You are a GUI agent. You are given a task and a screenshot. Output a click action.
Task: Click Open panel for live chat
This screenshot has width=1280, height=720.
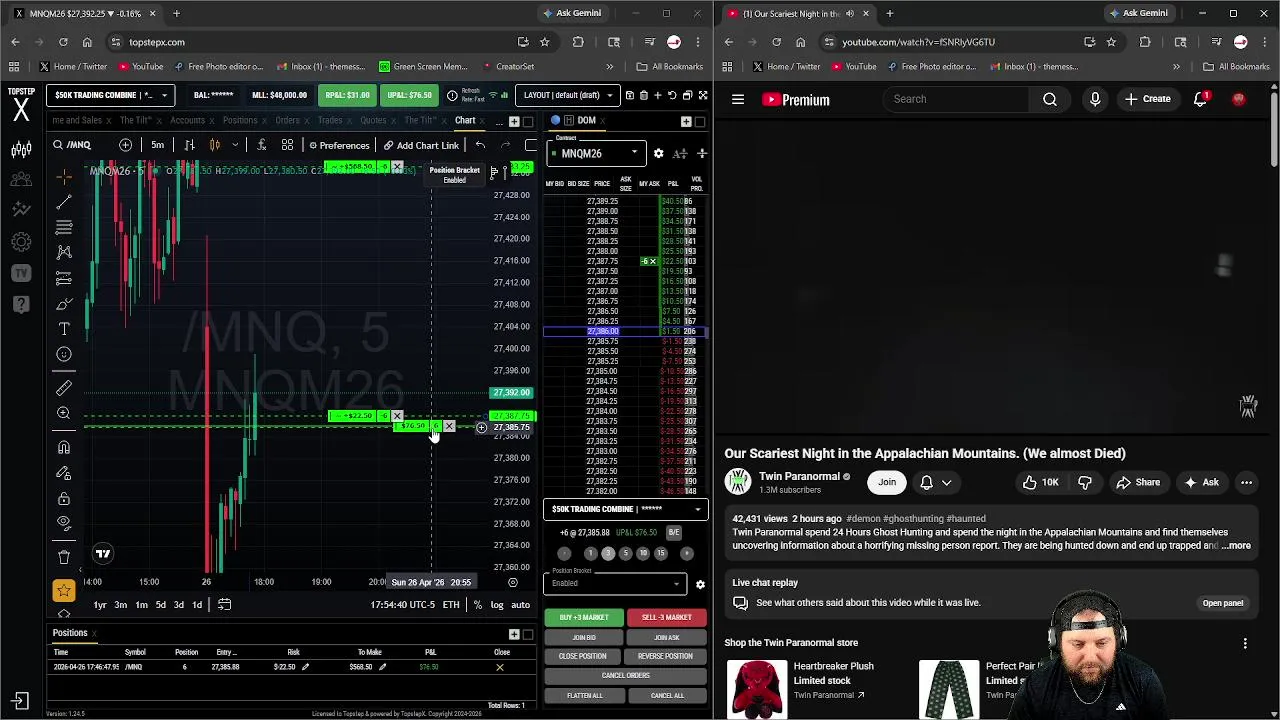[1223, 603]
